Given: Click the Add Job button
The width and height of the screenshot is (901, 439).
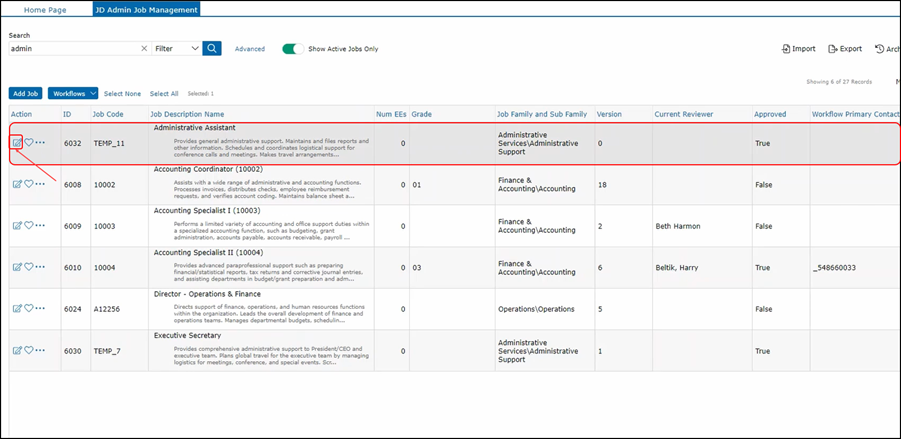Looking at the screenshot, I should click(26, 93).
